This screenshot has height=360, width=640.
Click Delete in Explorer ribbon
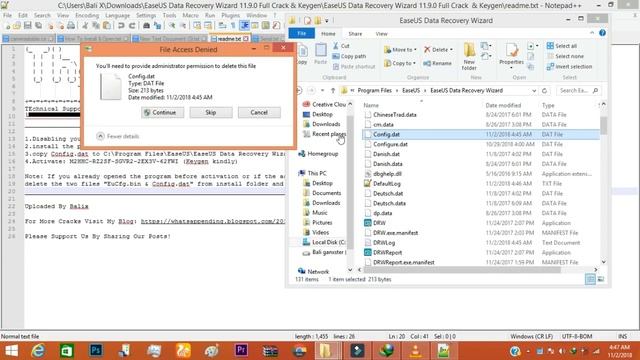[438, 50]
